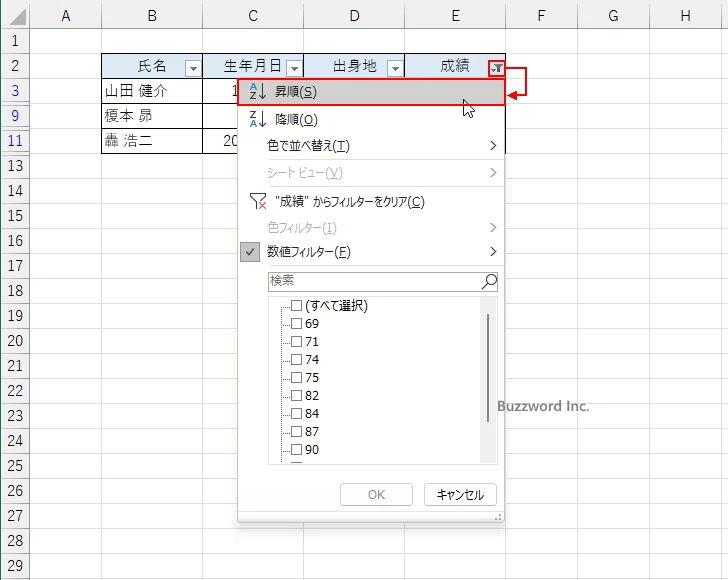The image size is (728, 580).
Task: Select column A header
Action: click(x=65, y=16)
